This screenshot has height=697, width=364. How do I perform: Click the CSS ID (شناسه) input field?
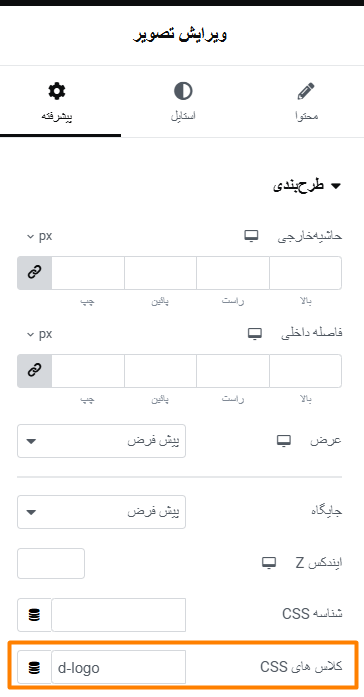(118, 615)
